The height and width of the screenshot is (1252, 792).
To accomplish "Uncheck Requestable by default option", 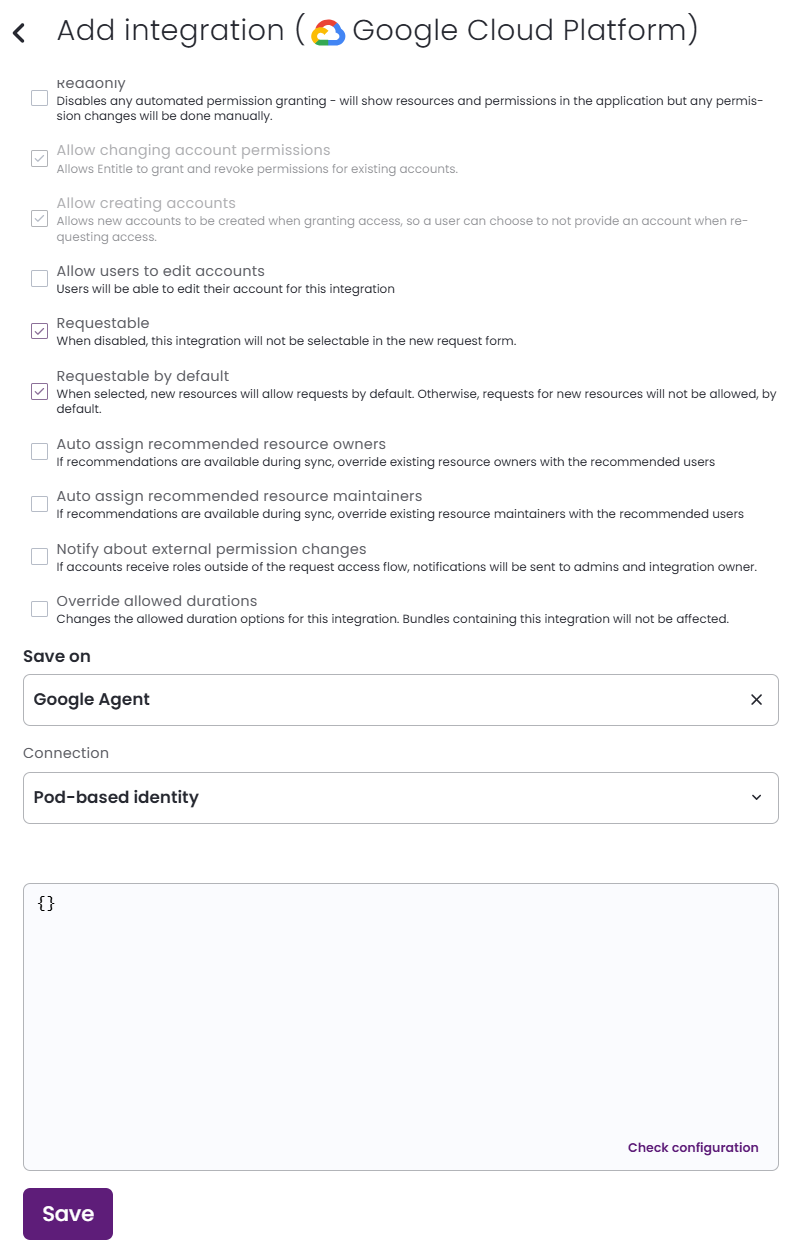I will click(39, 391).
